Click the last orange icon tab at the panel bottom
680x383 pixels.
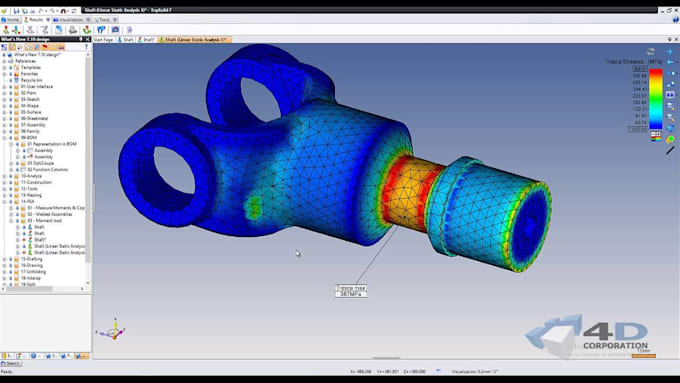[x=81, y=356]
